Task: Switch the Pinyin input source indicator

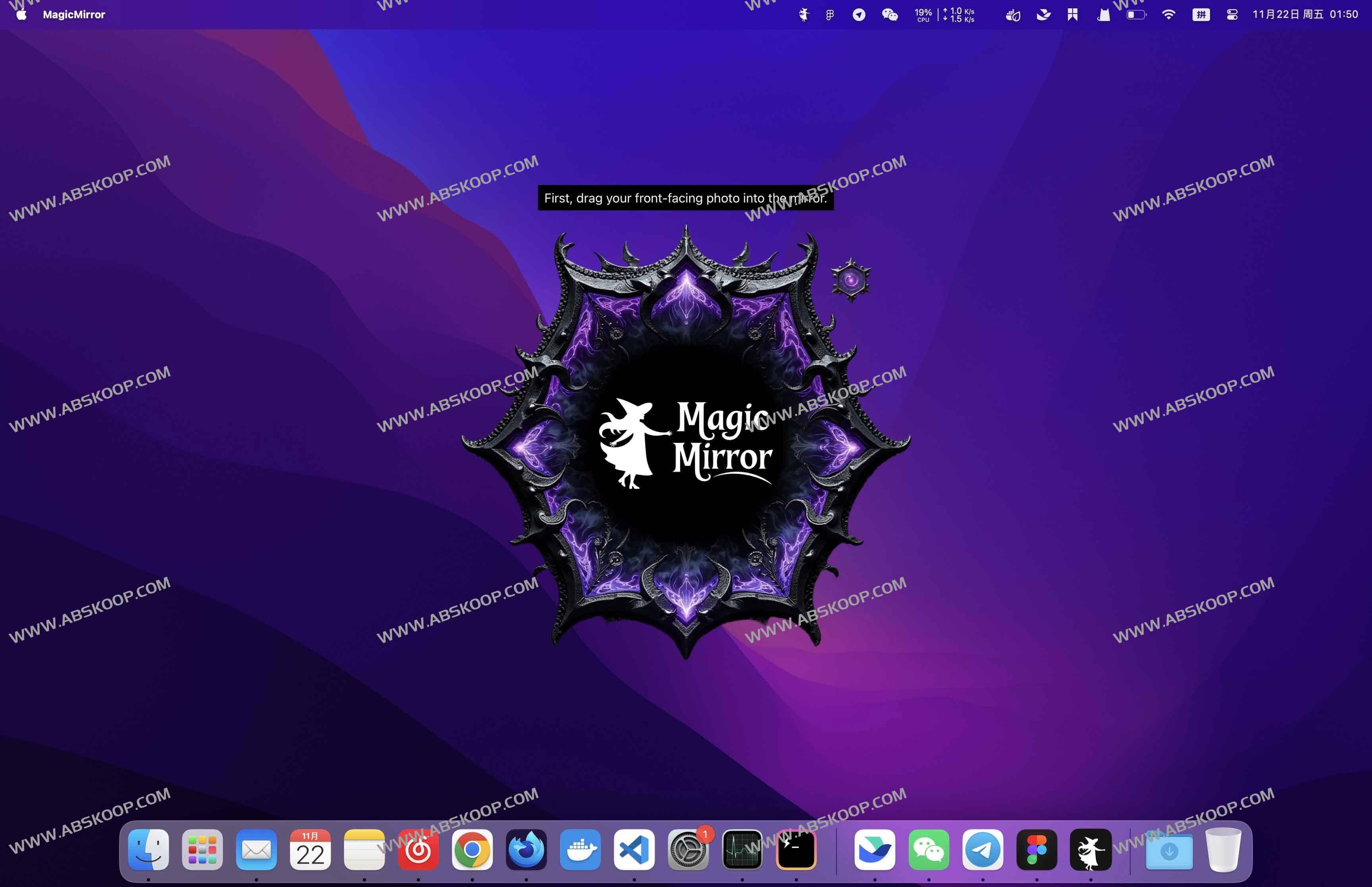Action: [x=1200, y=14]
